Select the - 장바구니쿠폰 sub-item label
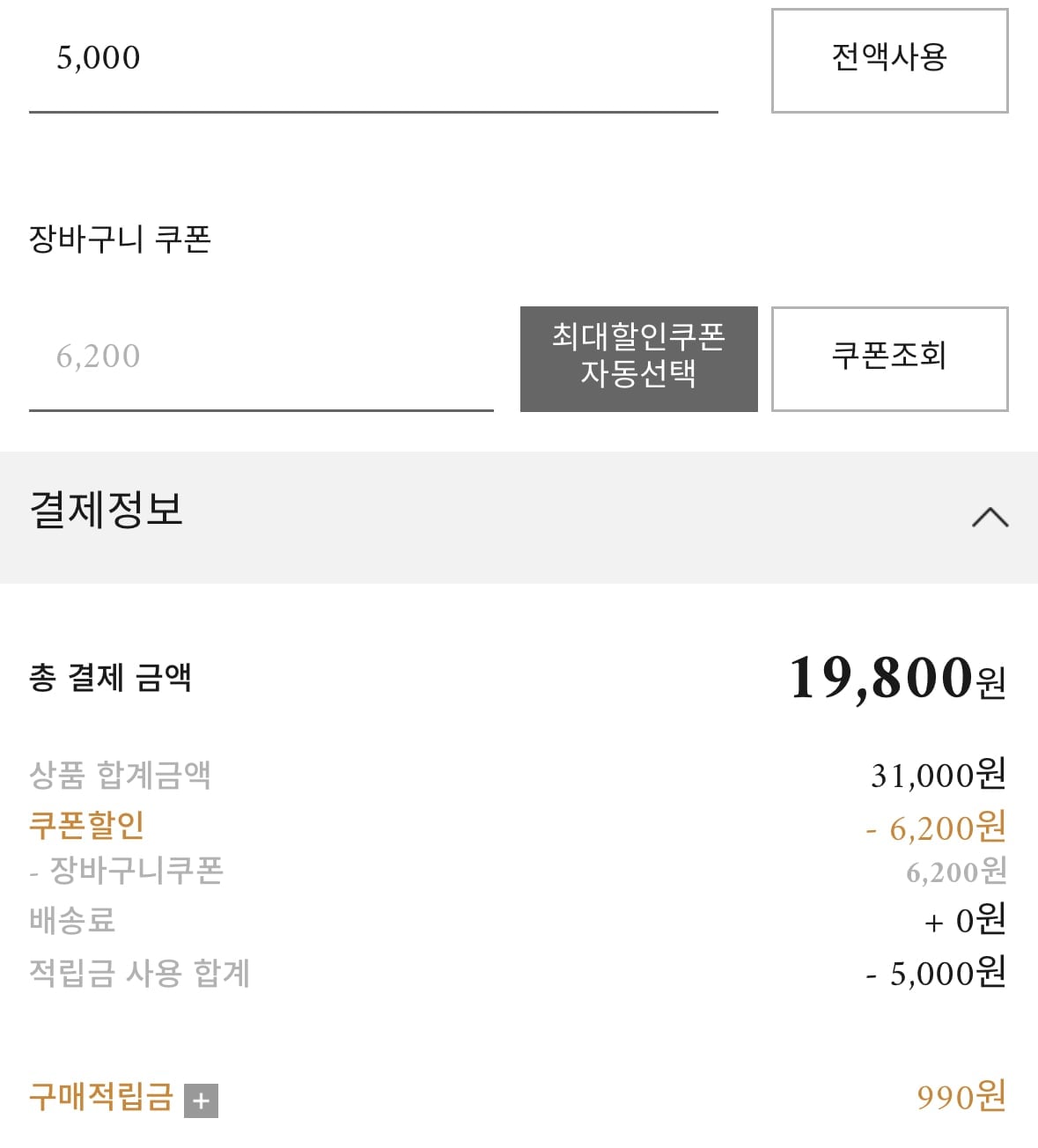This screenshot has height=1148, width=1038. click(x=126, y=871)
